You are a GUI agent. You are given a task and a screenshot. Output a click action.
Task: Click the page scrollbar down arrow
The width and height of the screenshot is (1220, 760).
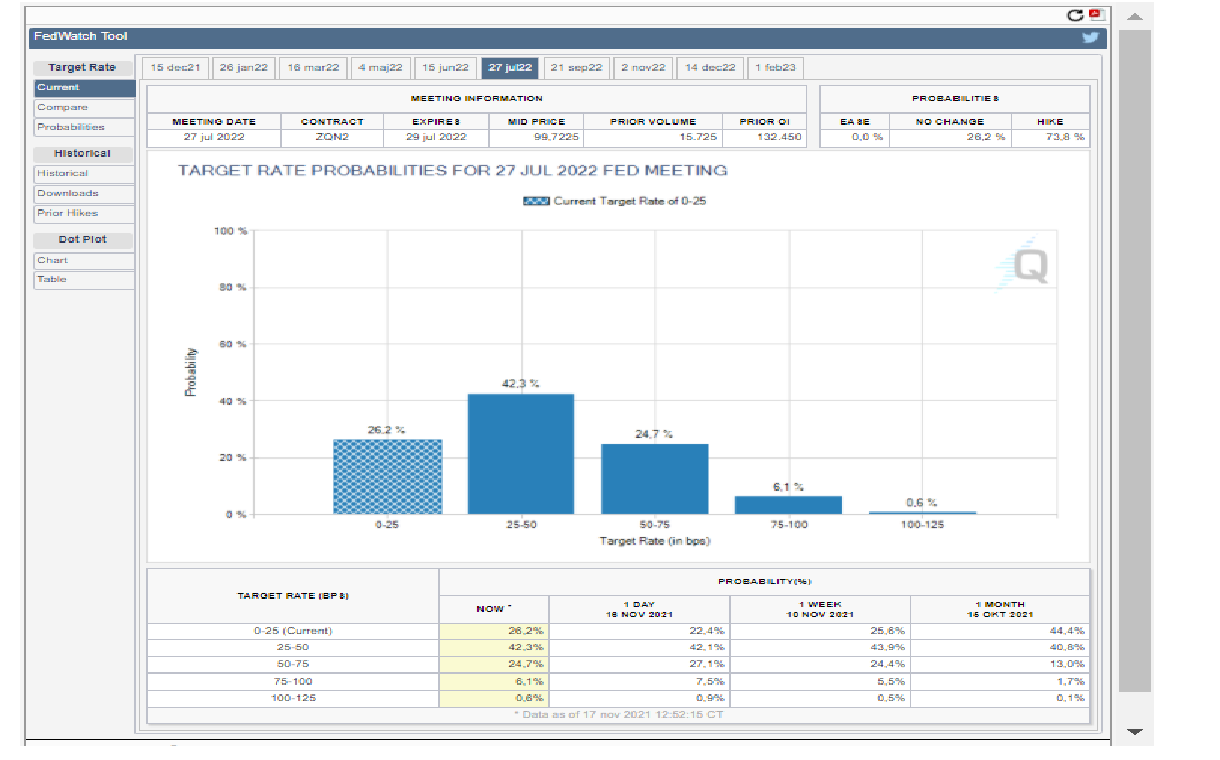1134,732
